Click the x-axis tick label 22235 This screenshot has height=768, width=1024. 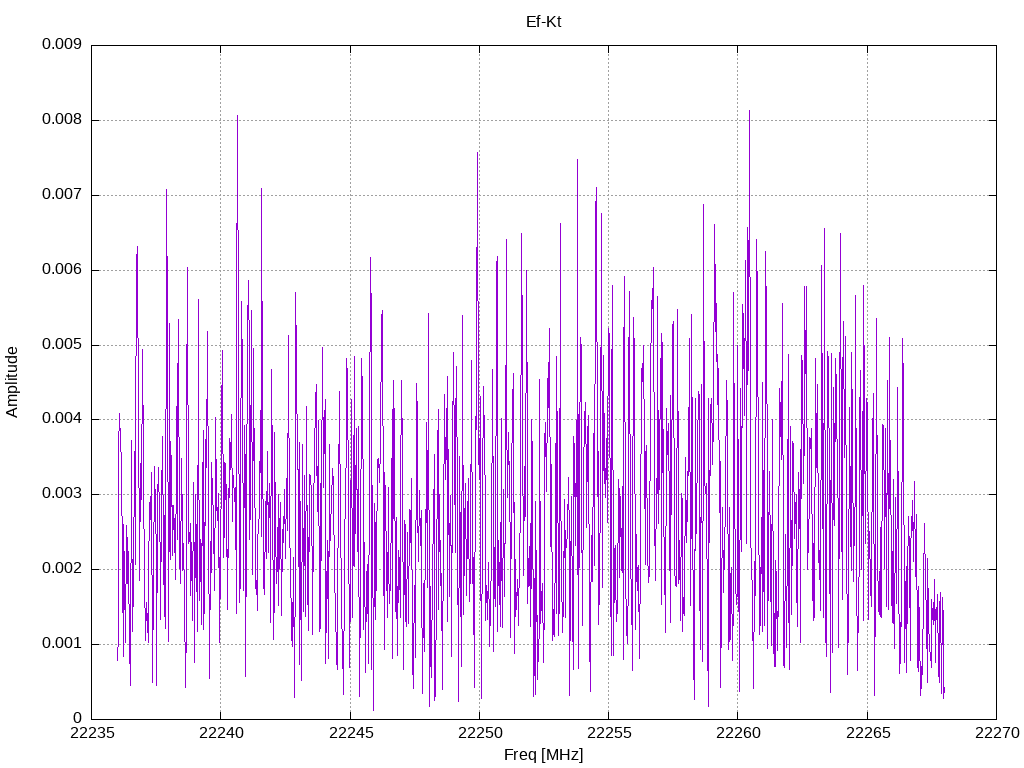(x=91, y=733)
